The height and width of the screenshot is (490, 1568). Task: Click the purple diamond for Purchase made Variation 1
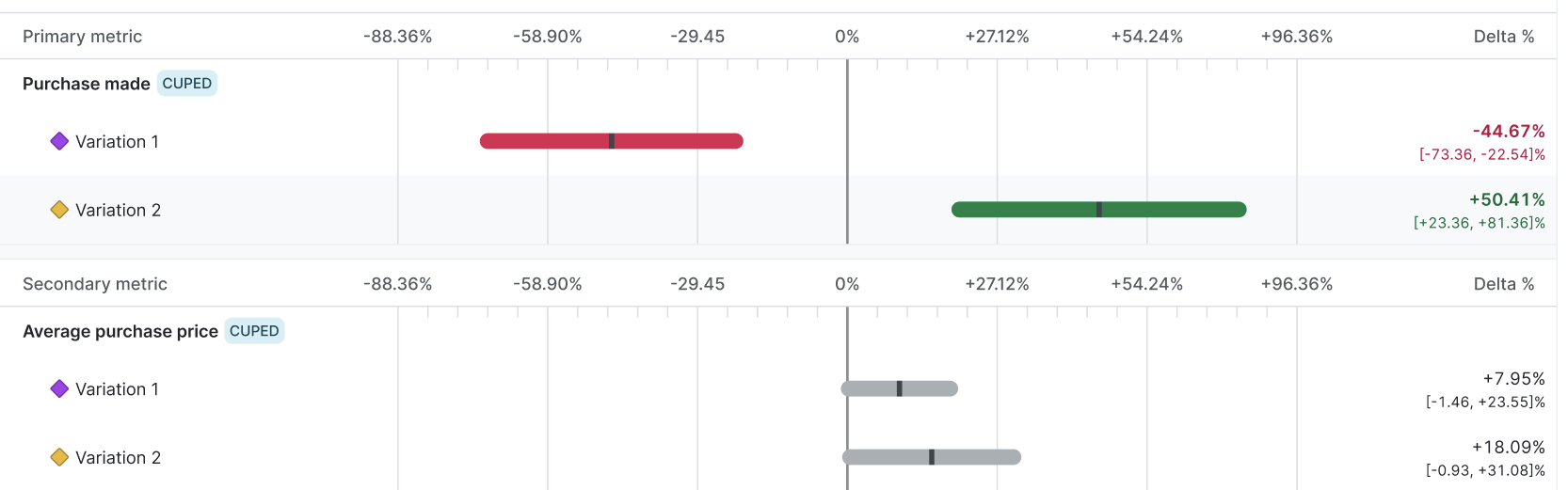[x=59, y=141]
